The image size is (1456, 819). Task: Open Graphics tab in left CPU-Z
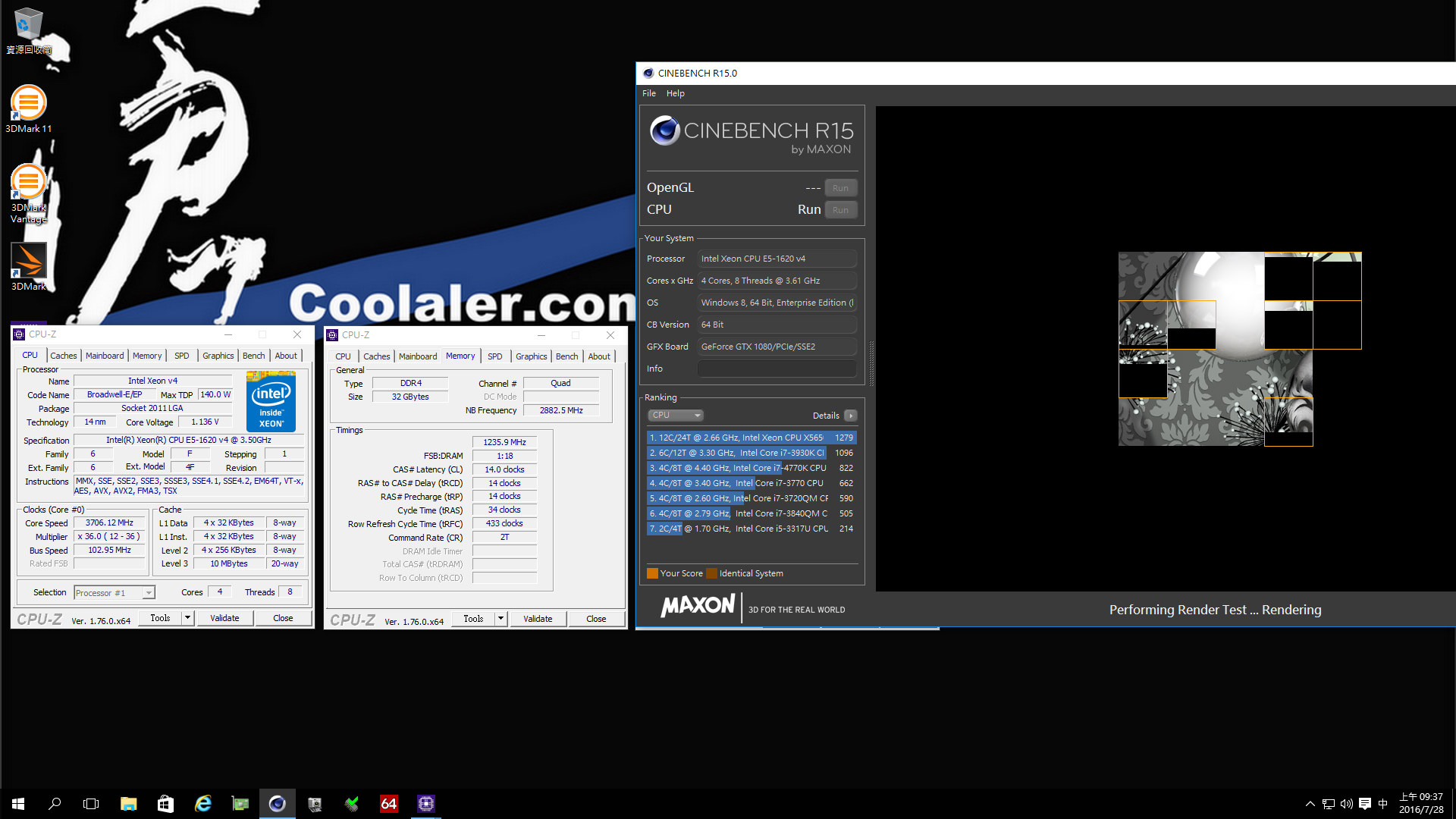[218, 356]
